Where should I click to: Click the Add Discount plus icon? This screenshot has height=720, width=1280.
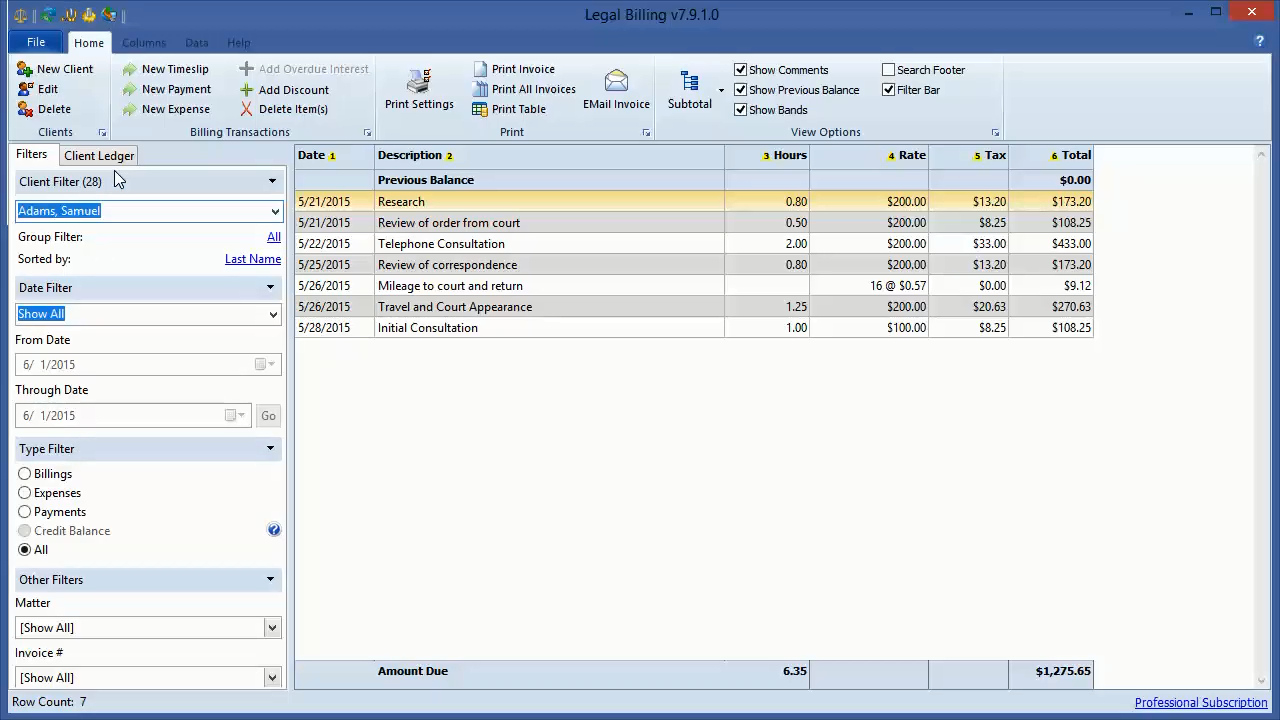pos(246,89)
